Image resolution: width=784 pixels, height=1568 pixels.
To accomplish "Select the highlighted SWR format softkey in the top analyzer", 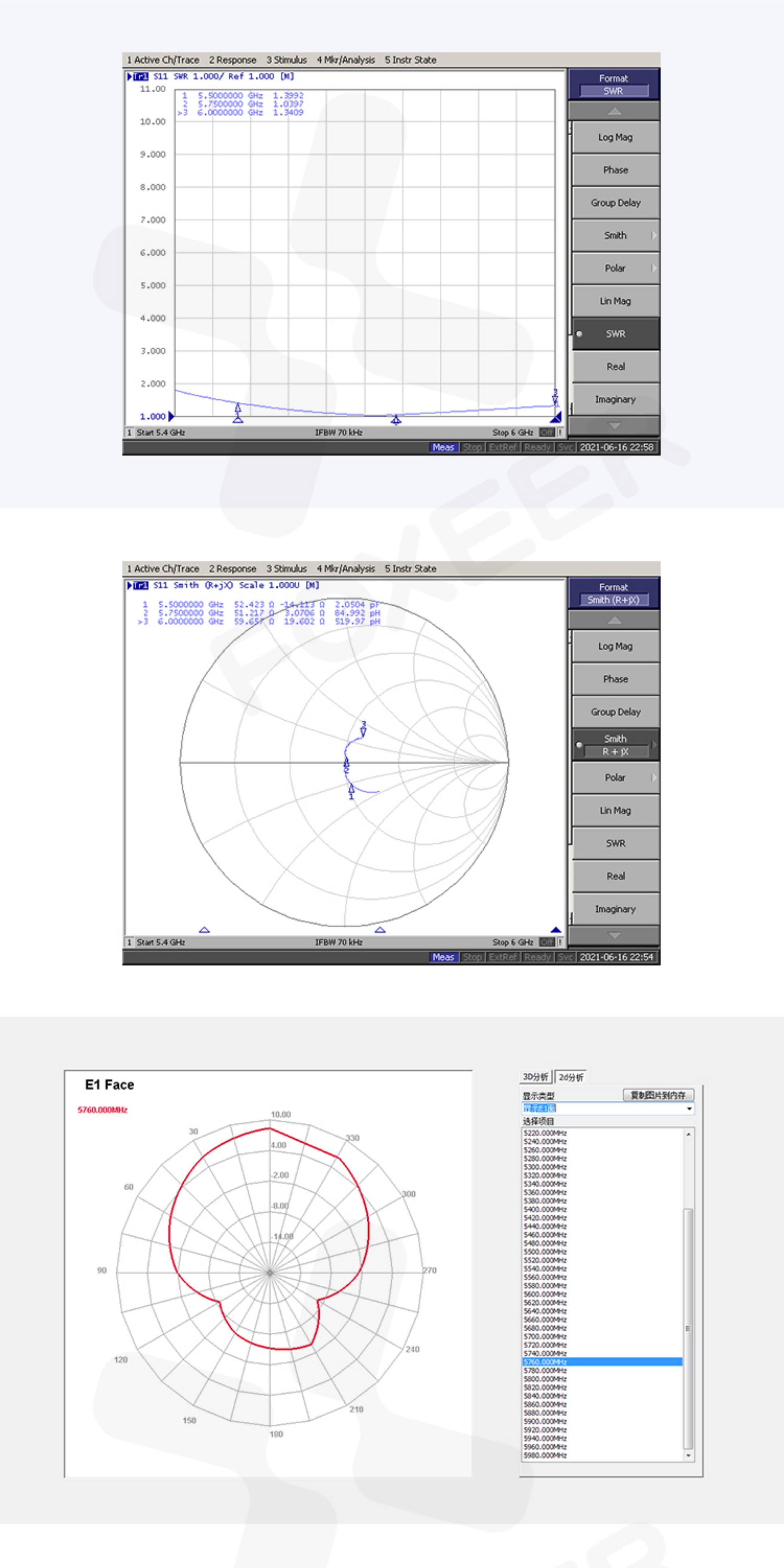I will point(615,334).
